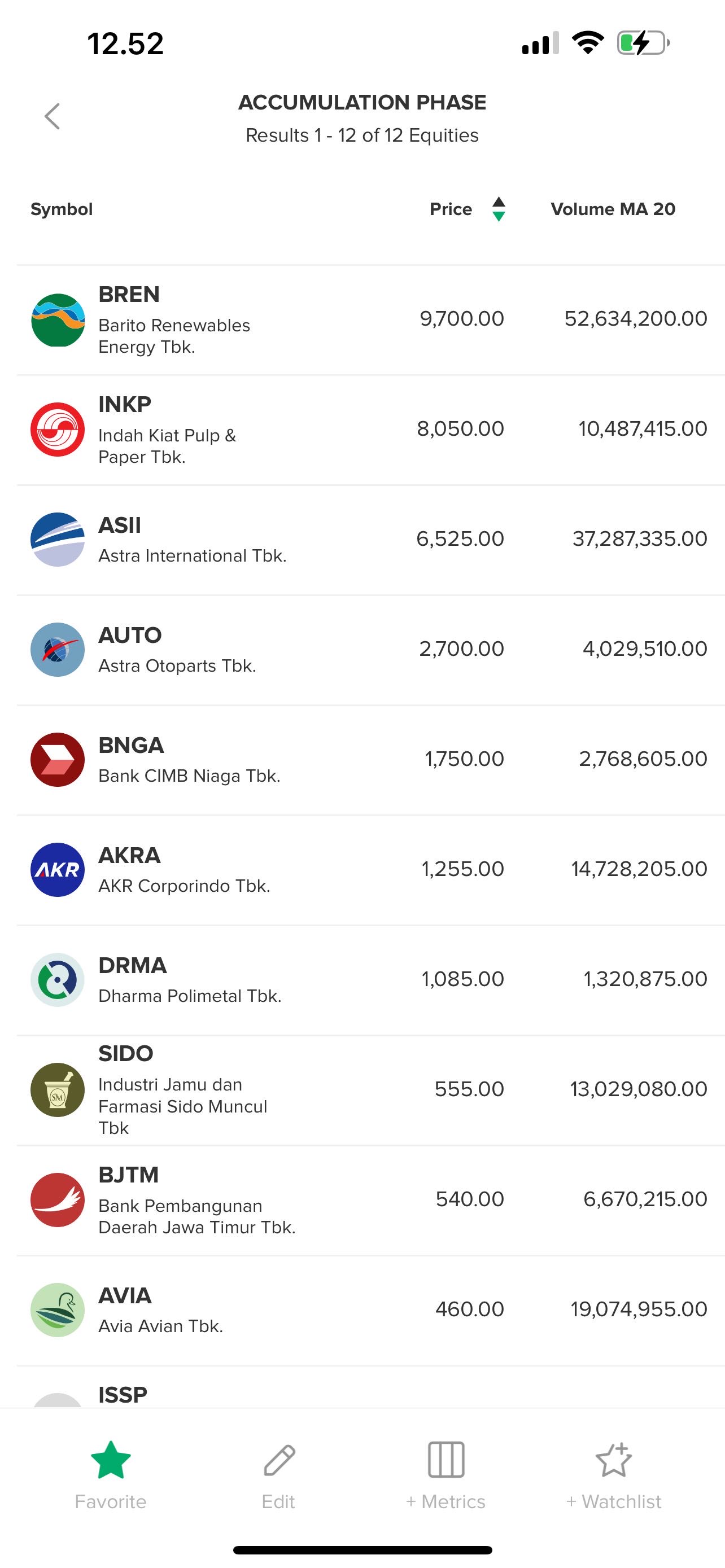Tap the BJTM price 540.00
This screenshot has height=1568, width=725.
click(469, 1199)
